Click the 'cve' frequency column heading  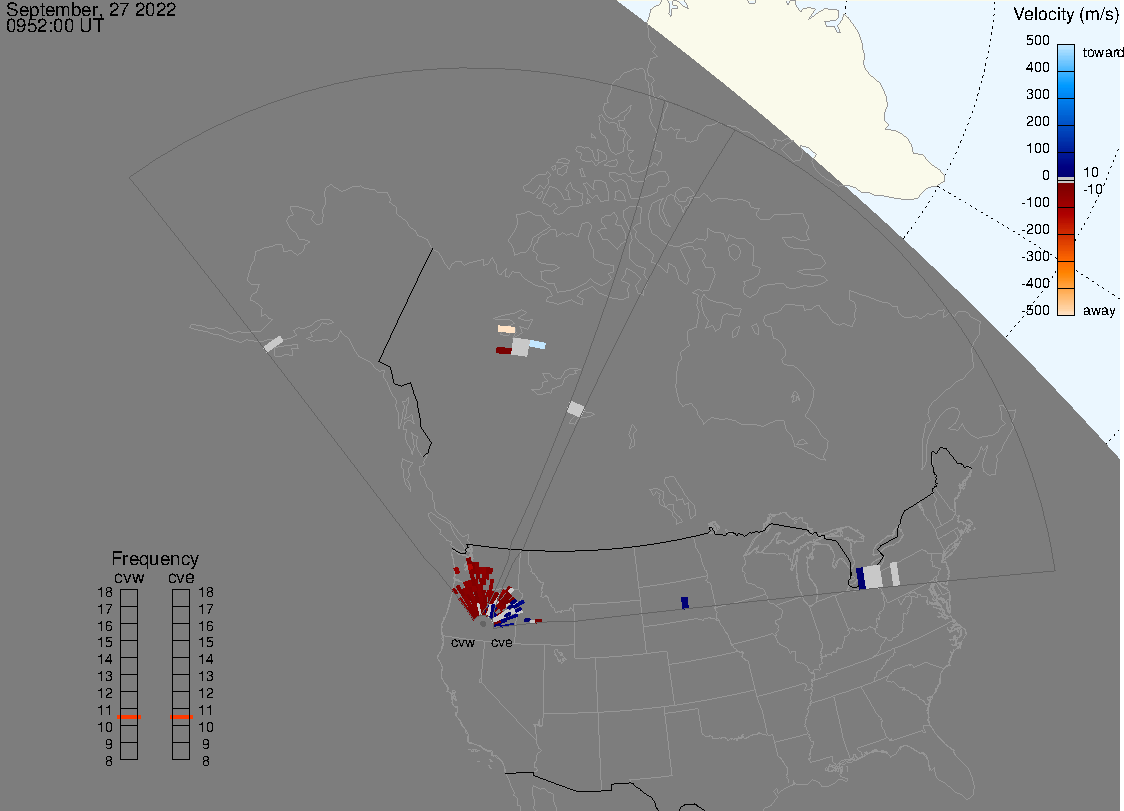[x=181, y=577]
